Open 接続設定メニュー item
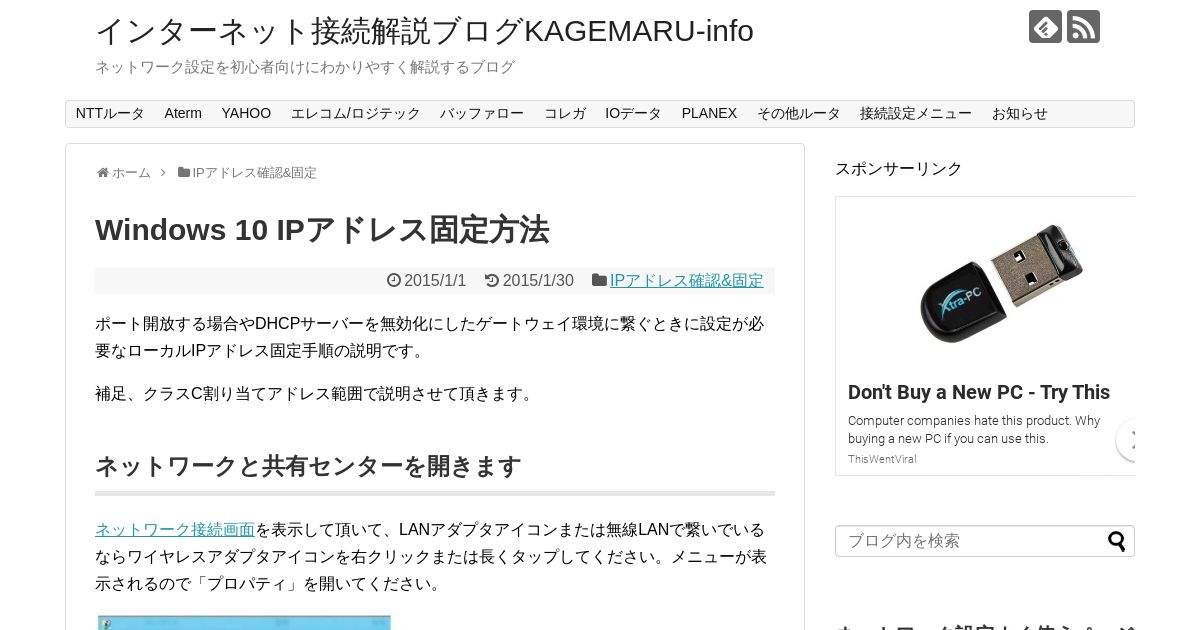Screen dimensions: 1200x630 (x=916, y=114)
